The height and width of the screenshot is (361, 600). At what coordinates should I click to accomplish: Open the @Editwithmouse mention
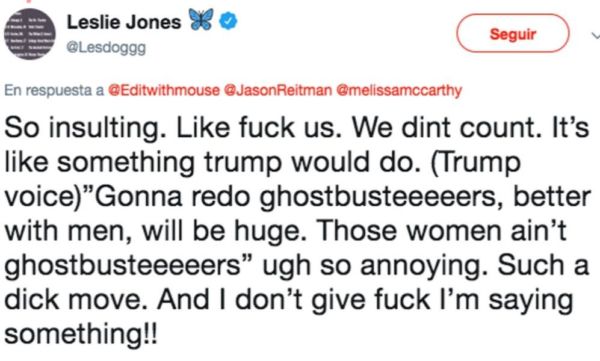pyautogui.click(x=164, y=90)
